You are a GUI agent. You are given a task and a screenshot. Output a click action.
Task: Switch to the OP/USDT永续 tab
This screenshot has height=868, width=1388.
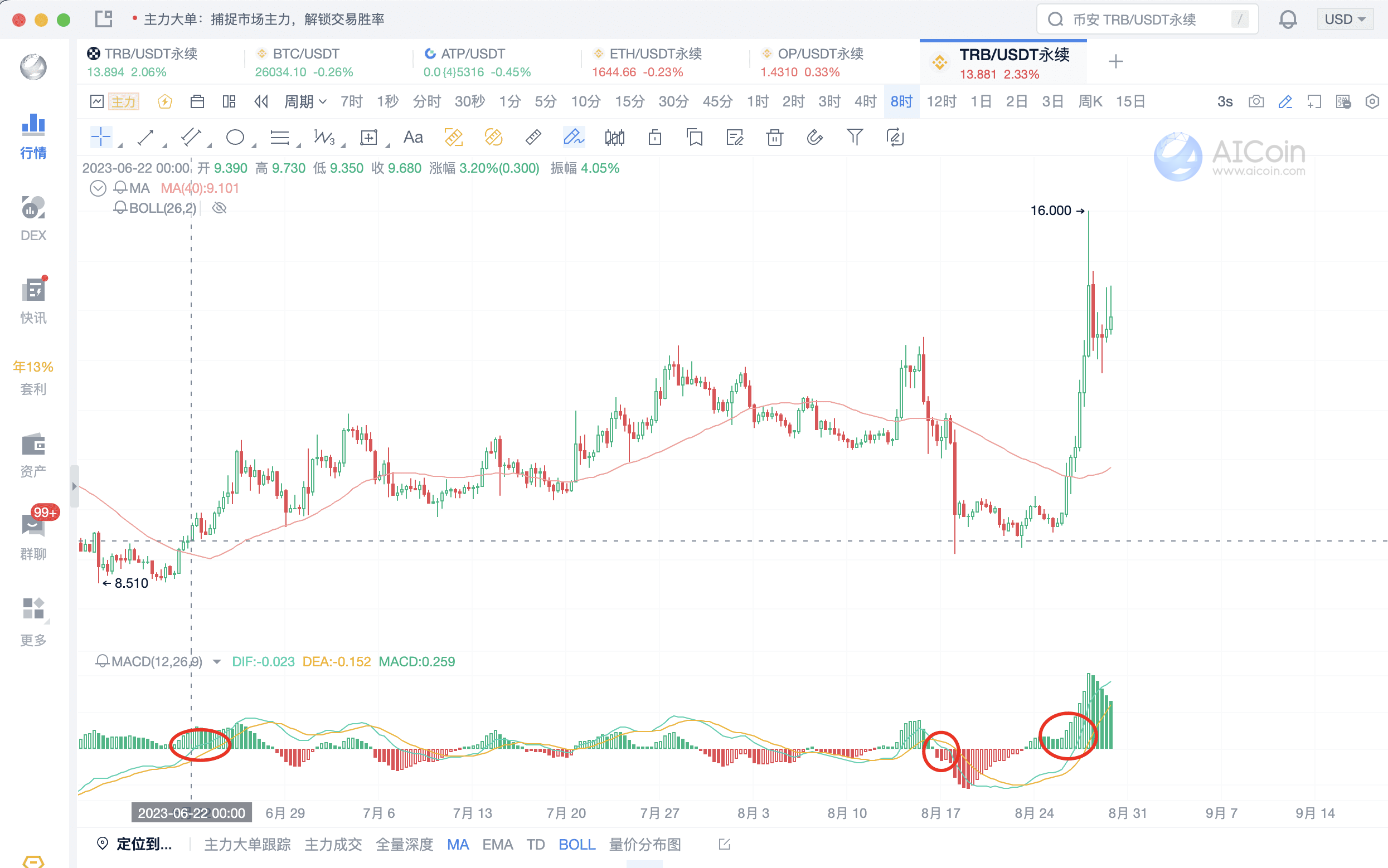[833, 62]
